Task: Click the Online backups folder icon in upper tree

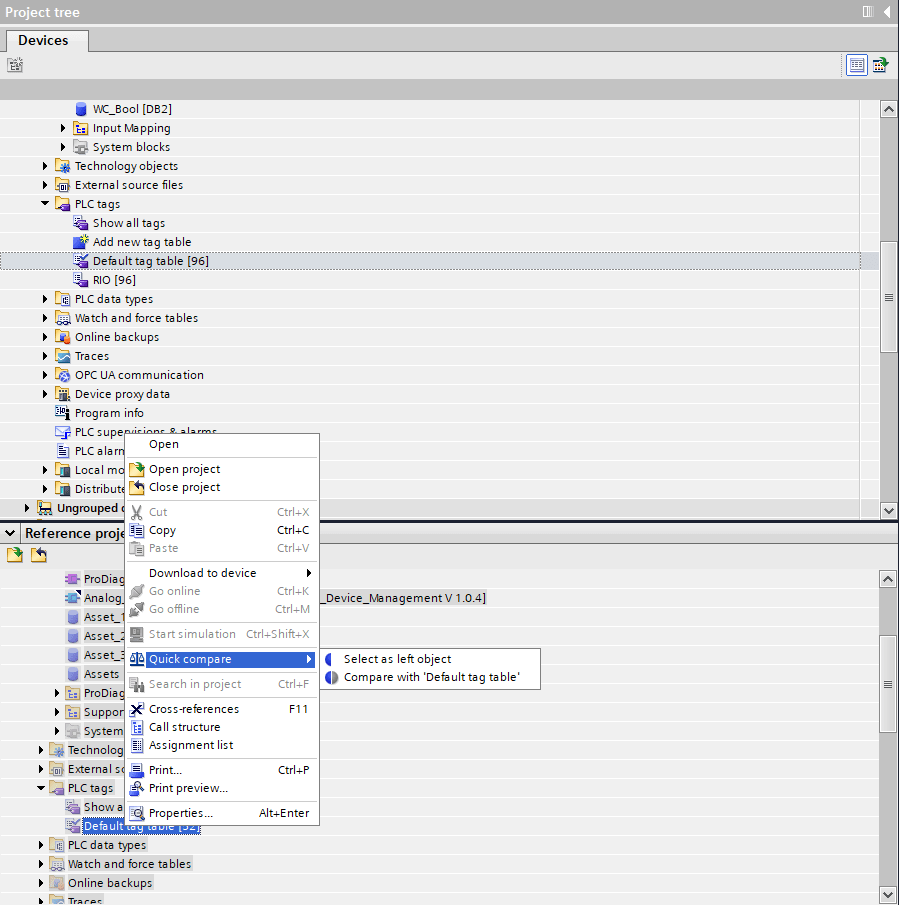Action: (x=63, y=337)
